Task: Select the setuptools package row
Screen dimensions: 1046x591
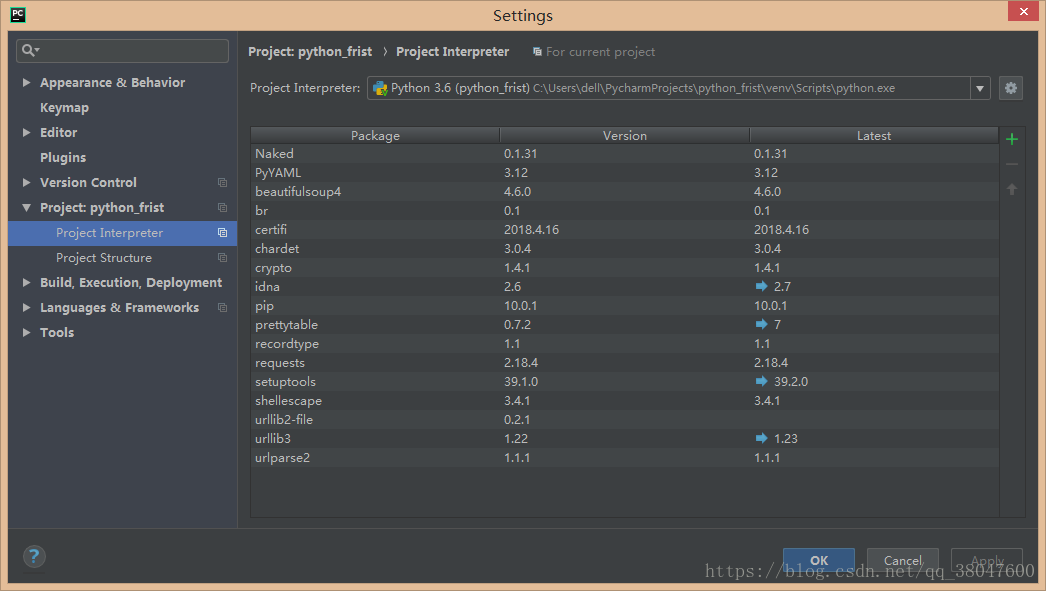Action: (x=624, y=382)
